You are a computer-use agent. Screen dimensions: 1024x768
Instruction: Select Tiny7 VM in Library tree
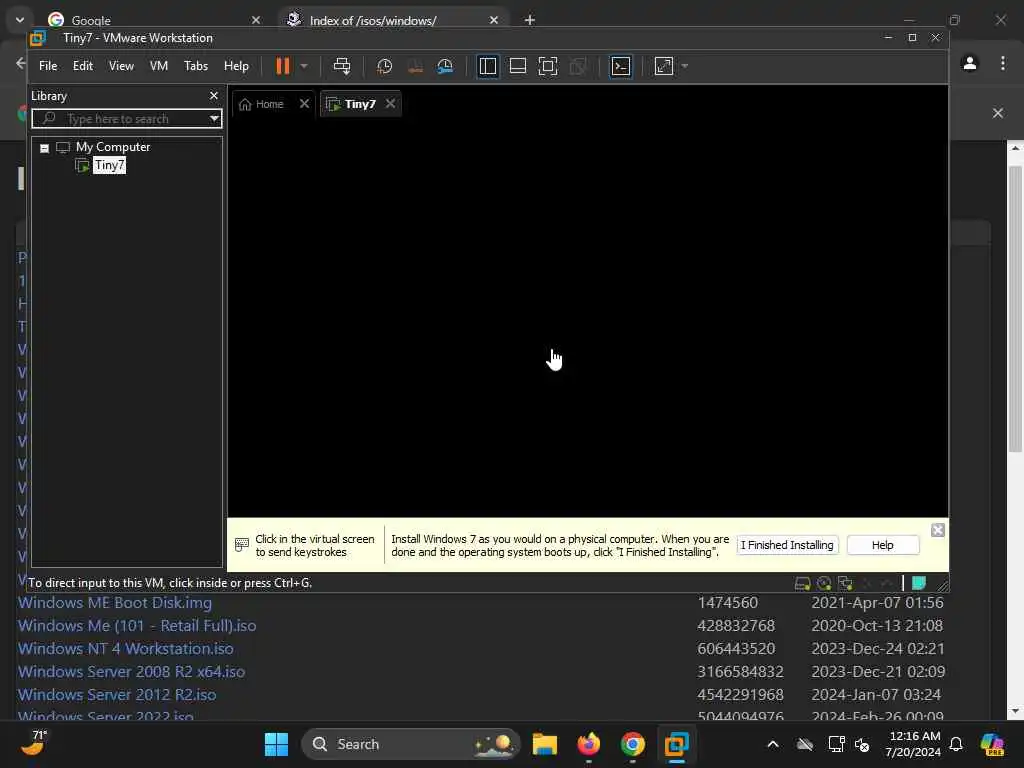pos(109,165)
